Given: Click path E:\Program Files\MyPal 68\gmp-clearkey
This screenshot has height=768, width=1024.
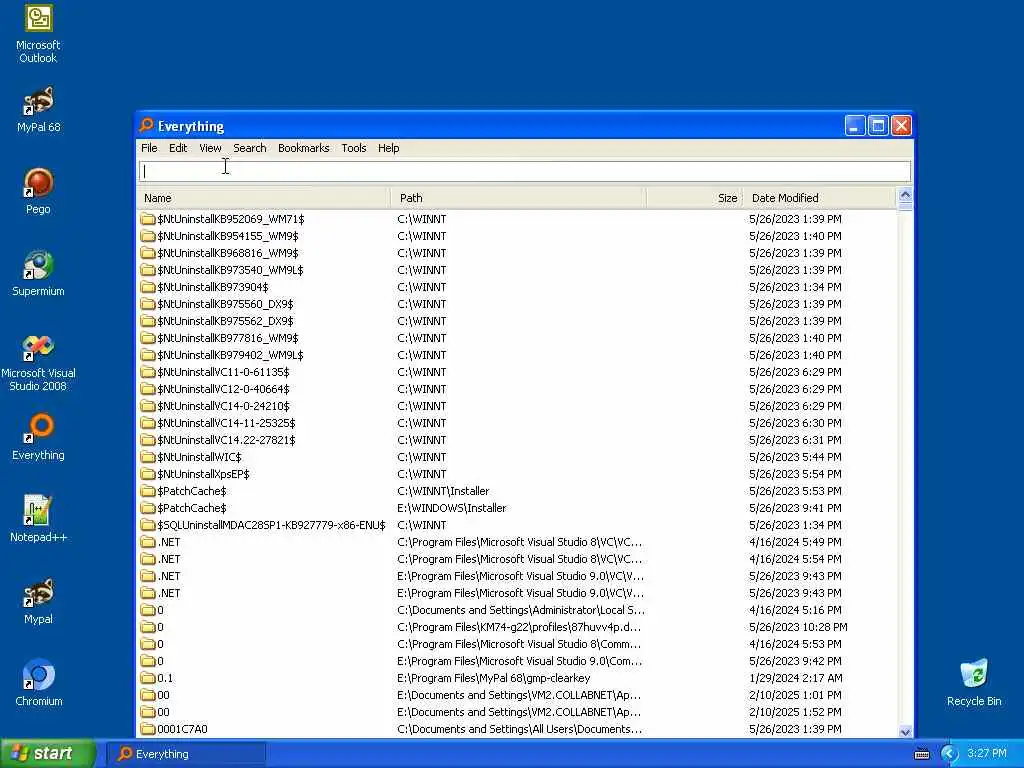Looking at the screenshot, I should (494, 678).
